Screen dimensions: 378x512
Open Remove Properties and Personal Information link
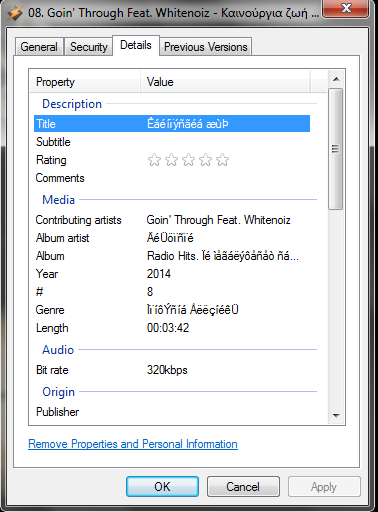point(133,444)
